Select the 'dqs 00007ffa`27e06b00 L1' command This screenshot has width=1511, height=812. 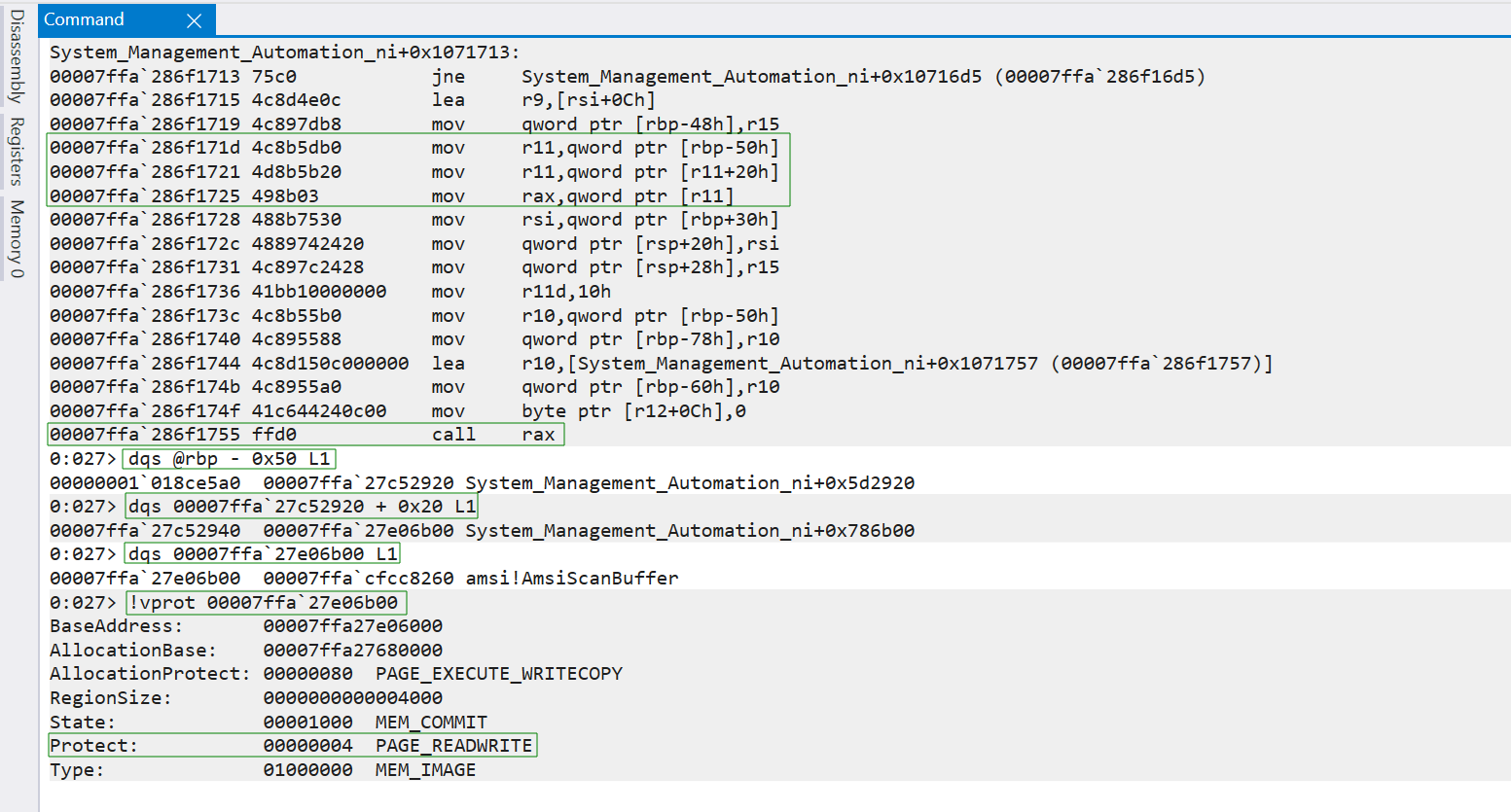point(263,554)
